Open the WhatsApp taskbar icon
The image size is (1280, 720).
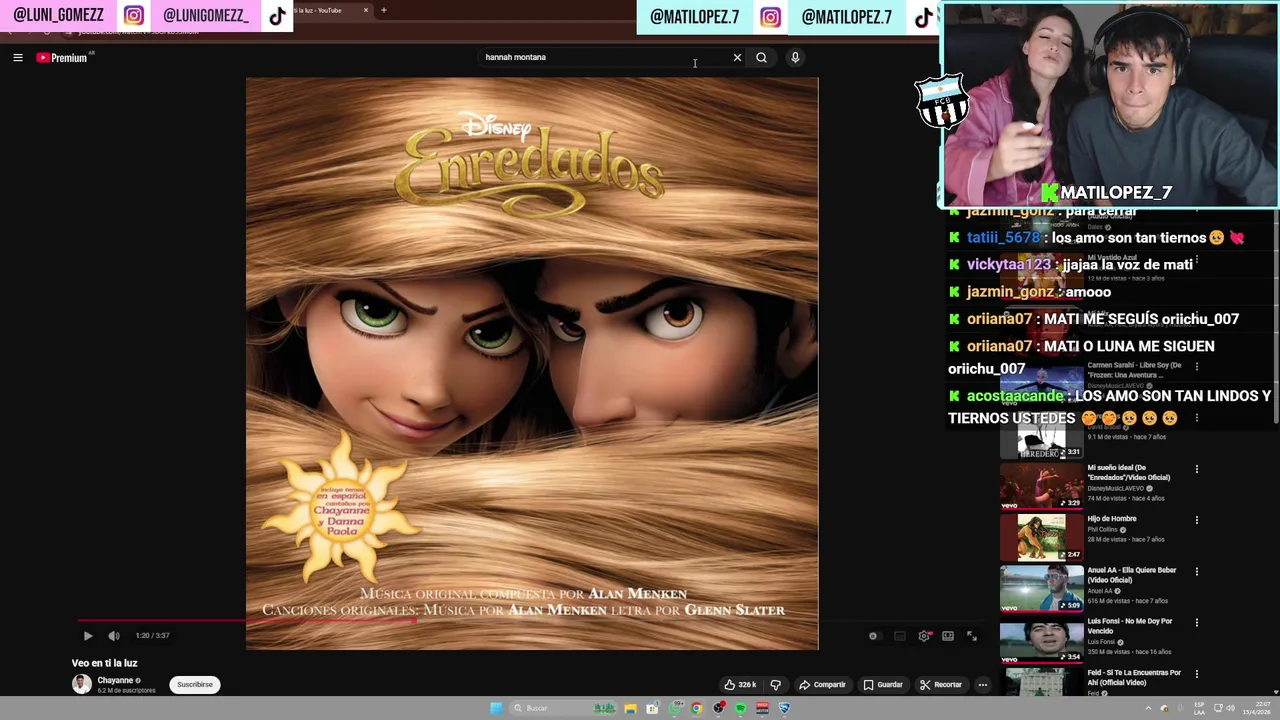[x=676, y=708]
